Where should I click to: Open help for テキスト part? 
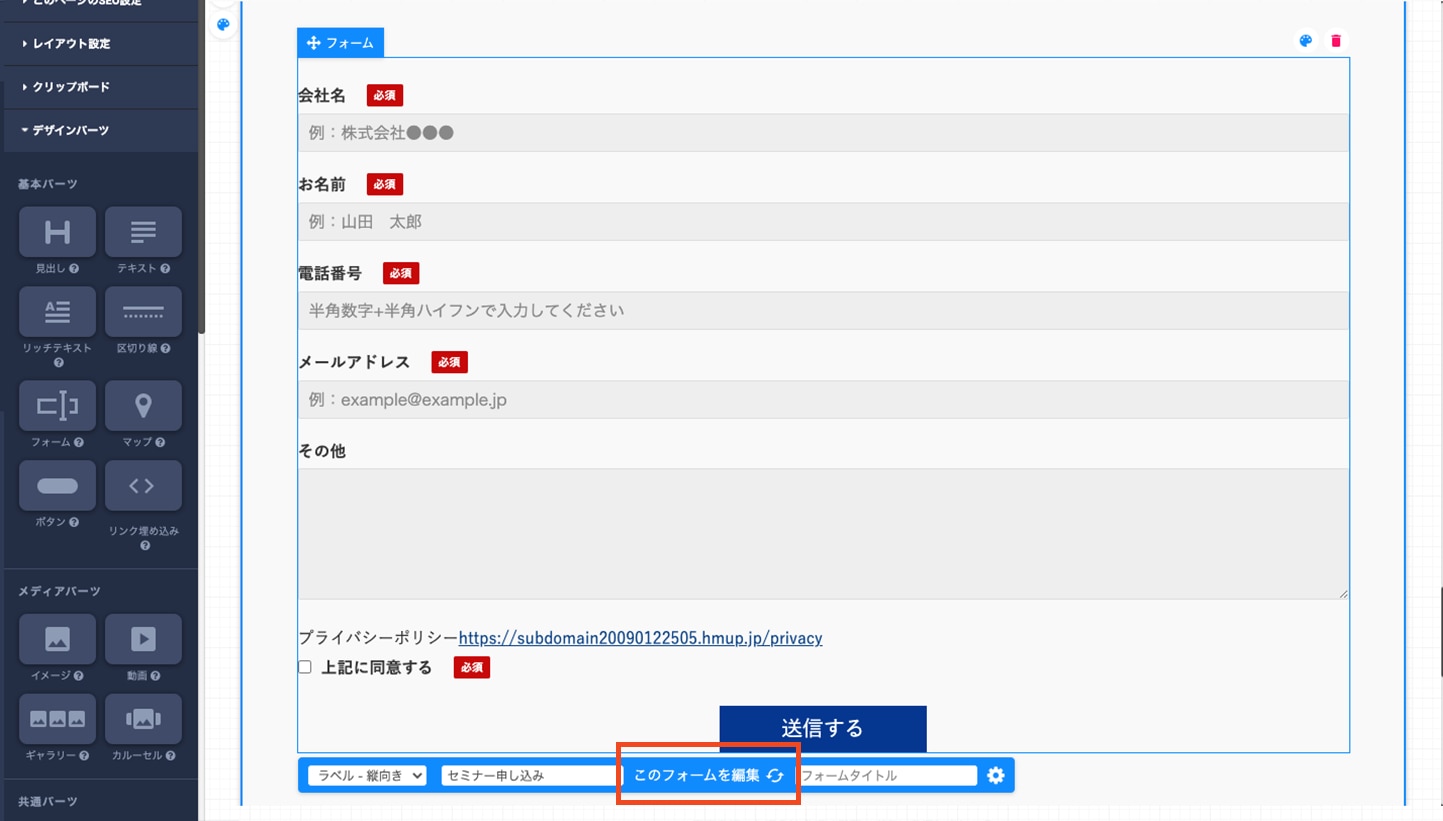coord(165,269)
